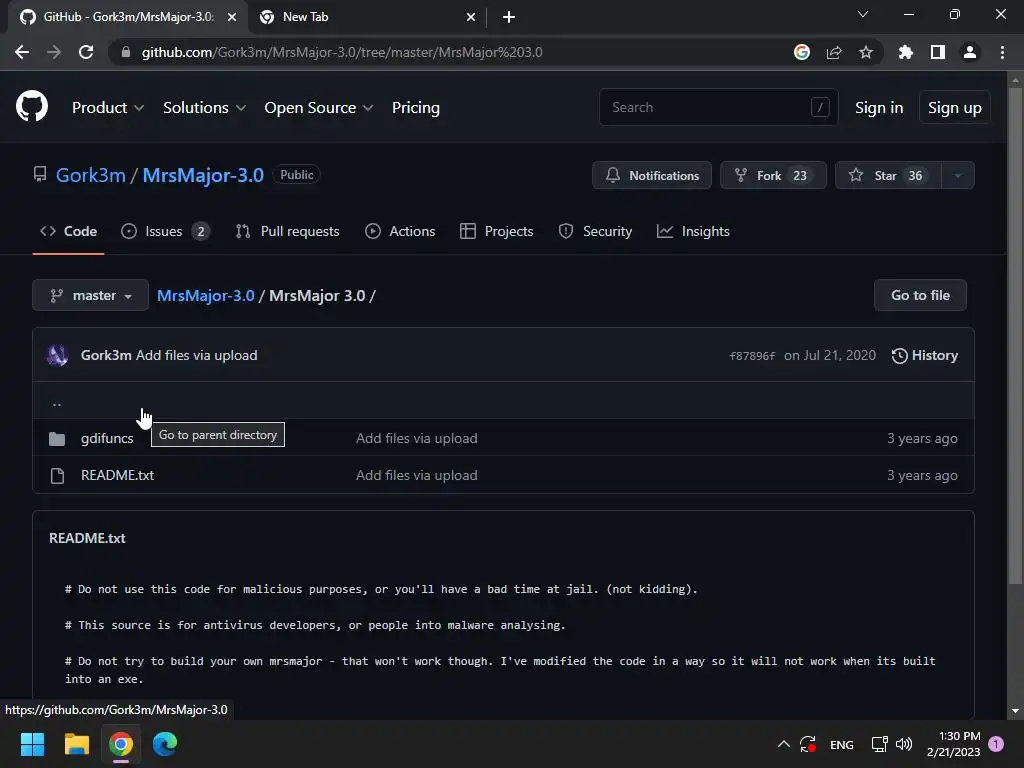1024x768 pixels.
Task: Click the slash shortcut icon in the search box
Action: pos(820,107)
